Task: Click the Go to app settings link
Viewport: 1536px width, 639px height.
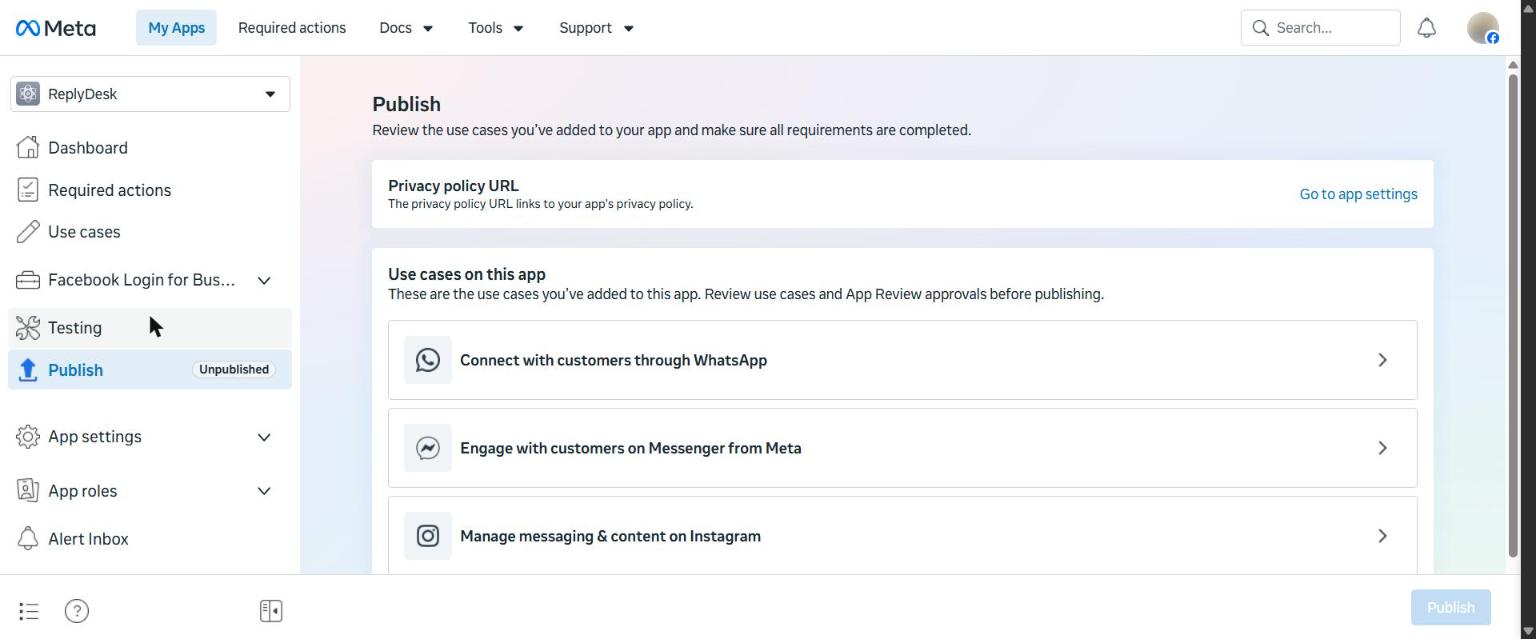Action: pos(1358,194)
